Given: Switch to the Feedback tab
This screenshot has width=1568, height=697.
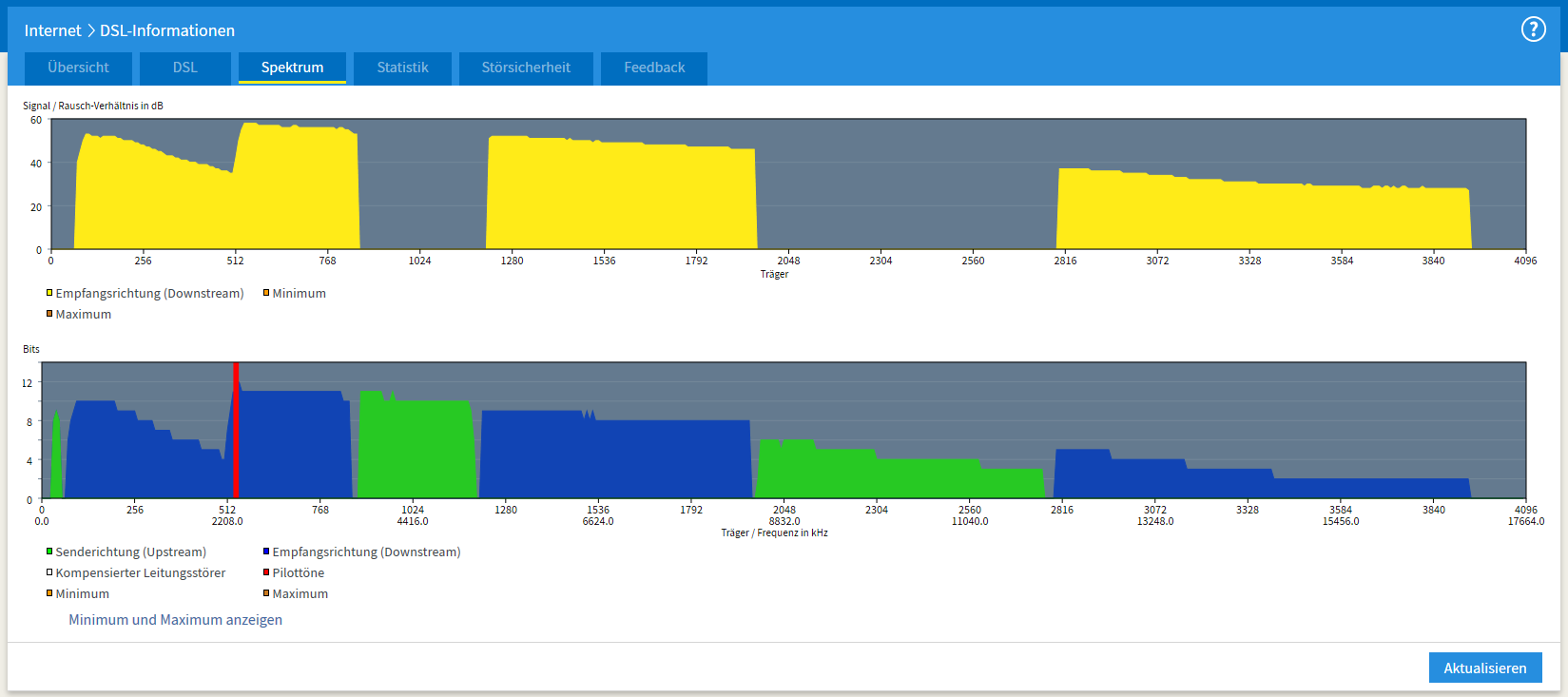Looking at the screenshot, I should (x=654, y=68).
